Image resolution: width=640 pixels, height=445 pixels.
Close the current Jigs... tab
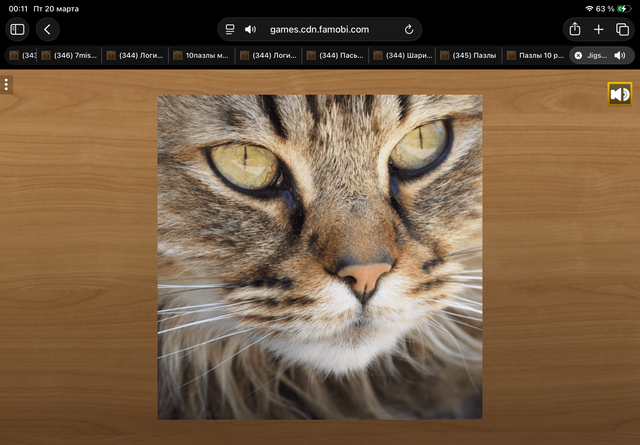point(578,56)
